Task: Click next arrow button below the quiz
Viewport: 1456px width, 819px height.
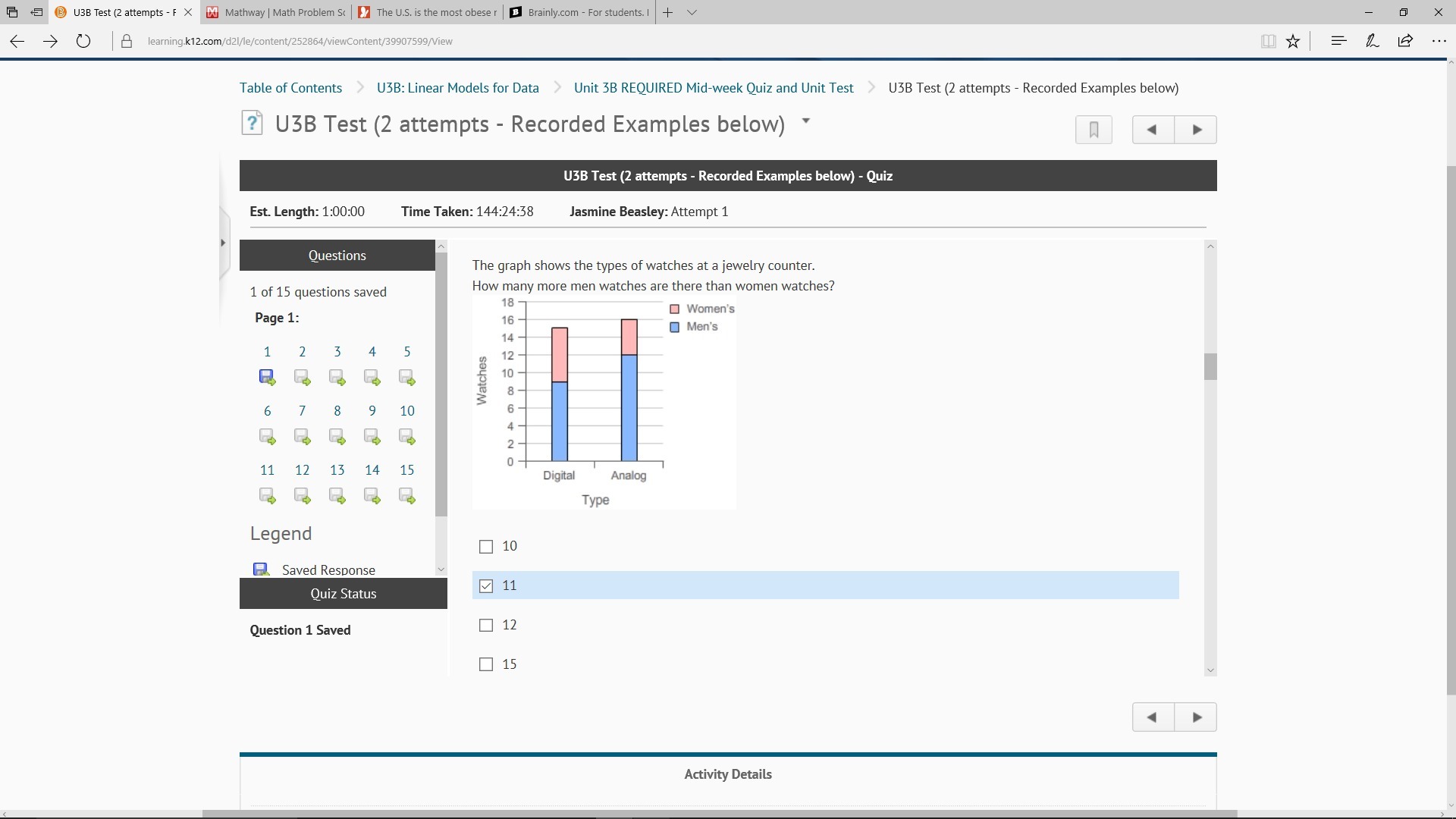Action: [1196, 717]
